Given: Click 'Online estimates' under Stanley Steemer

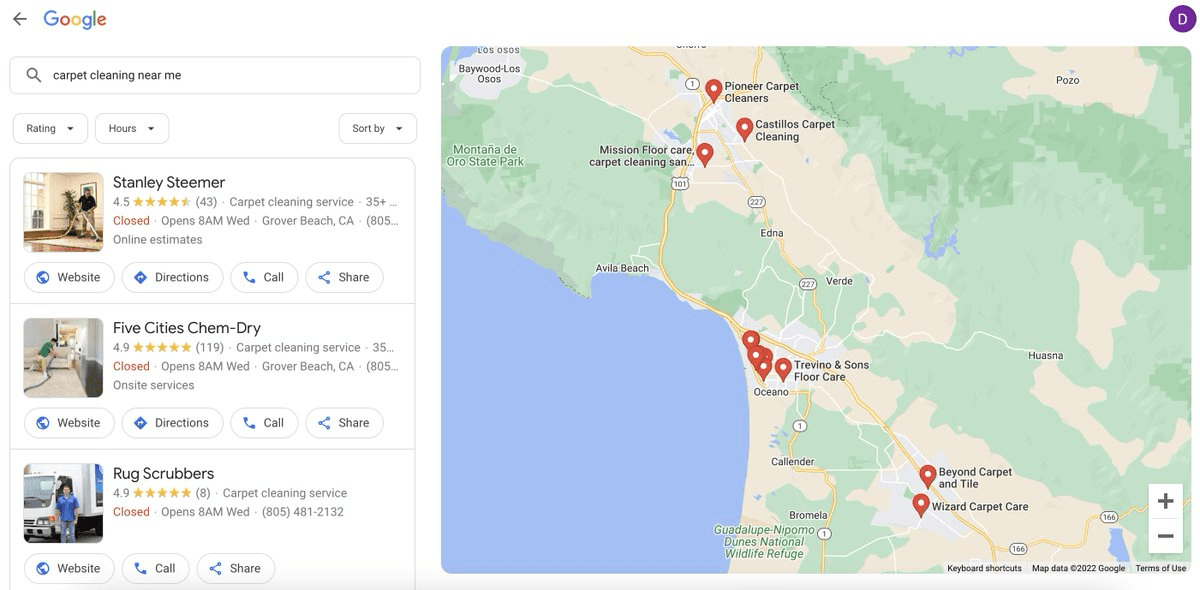Looking at the screenshot, I should coord(158,240).
